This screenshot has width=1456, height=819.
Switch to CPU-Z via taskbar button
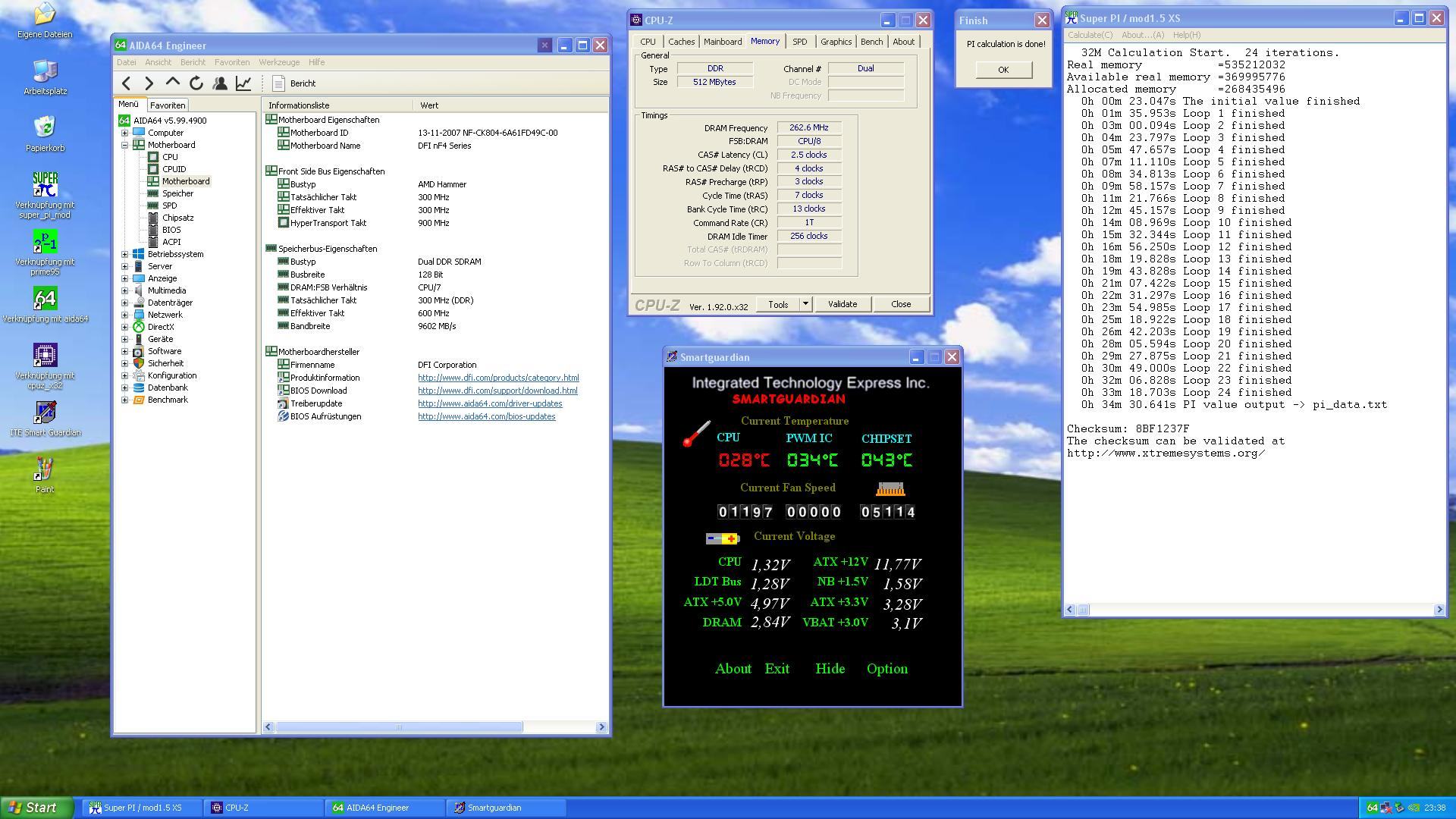coord(263,808)
